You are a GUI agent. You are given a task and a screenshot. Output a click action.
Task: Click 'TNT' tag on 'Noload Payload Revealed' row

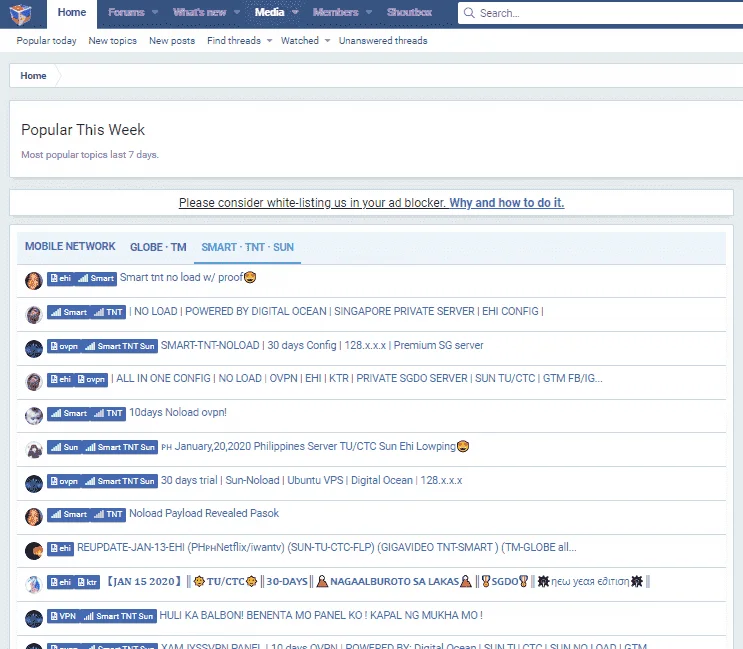pyautogui.click(x=108, y=514)
